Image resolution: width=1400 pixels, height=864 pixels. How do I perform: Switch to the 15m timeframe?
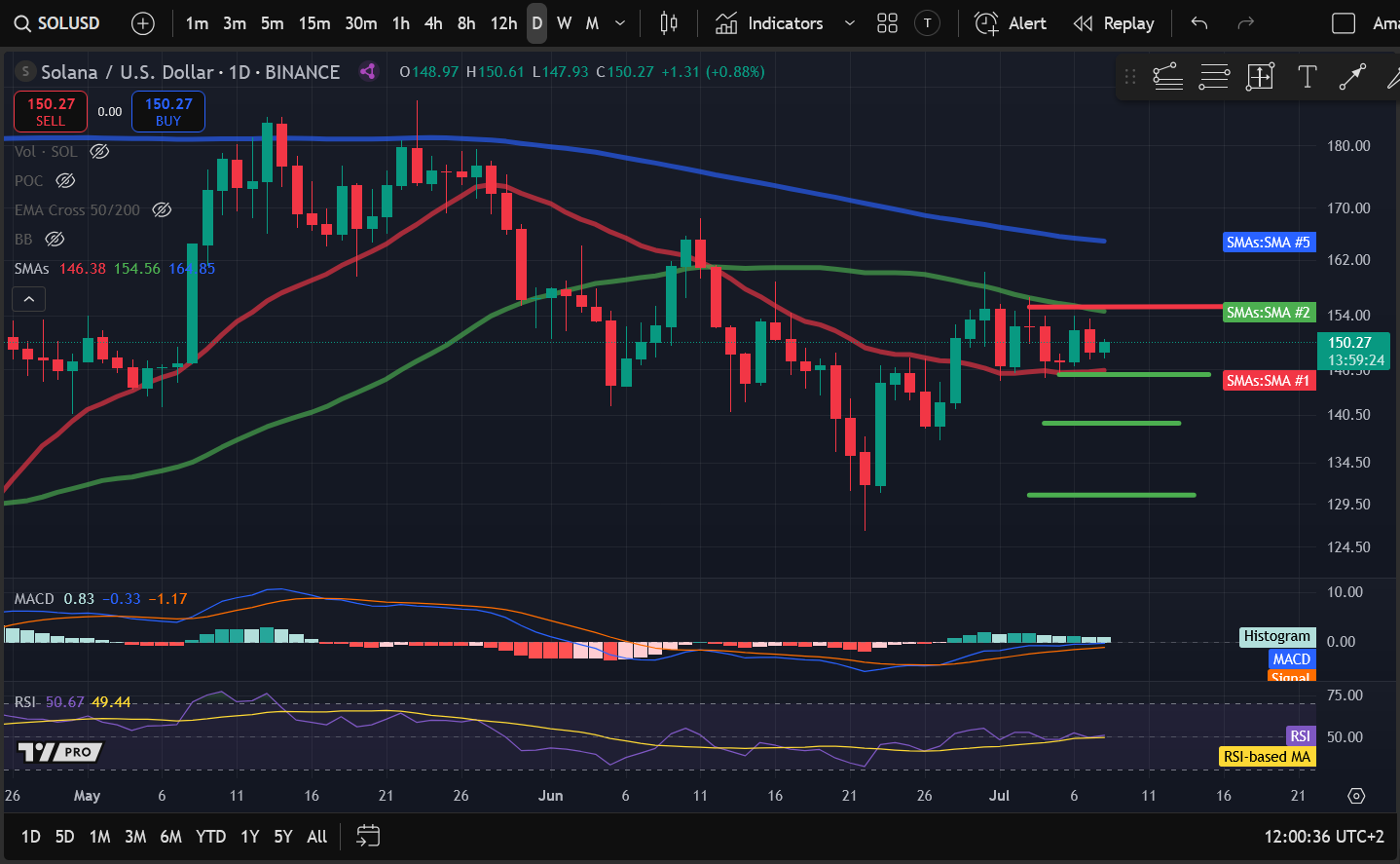(314, 23)
